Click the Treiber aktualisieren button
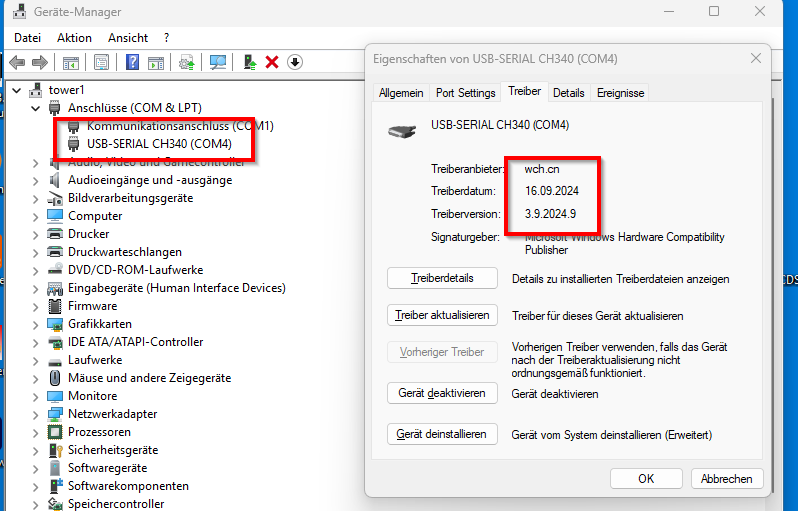 pyautogui.click(x=441, y=315)
